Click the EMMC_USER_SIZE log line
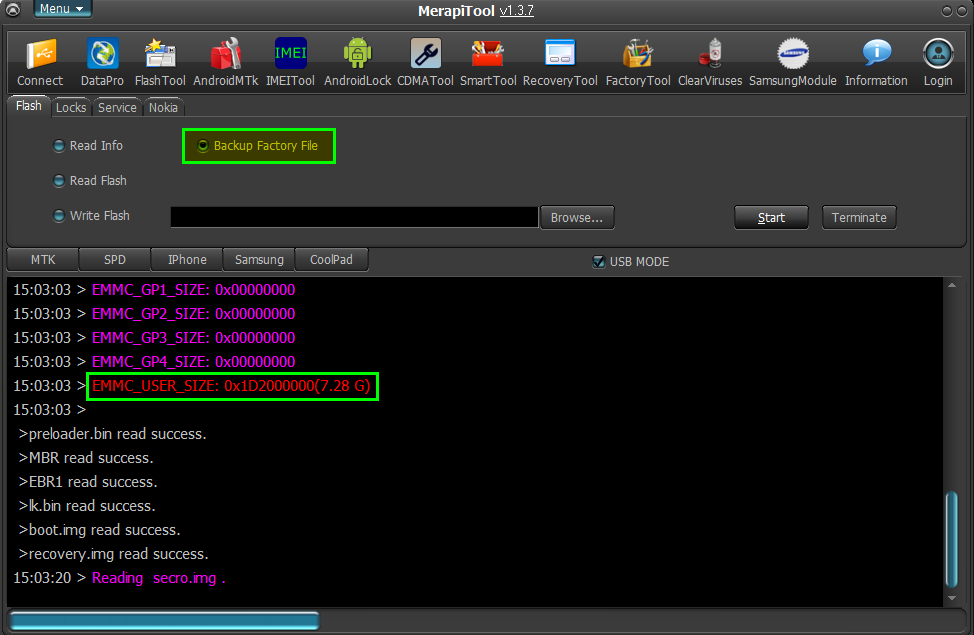The width and height of the screenshot is (974, 635). pos(231,386)
